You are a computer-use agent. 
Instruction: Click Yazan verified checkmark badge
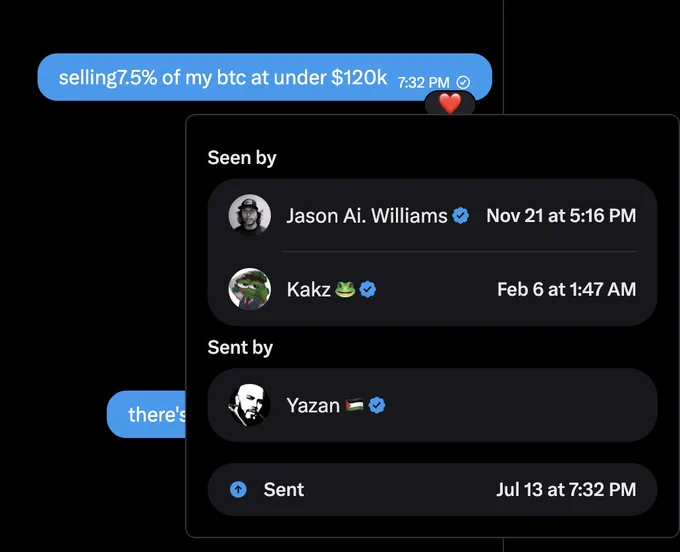pos(376,405)
